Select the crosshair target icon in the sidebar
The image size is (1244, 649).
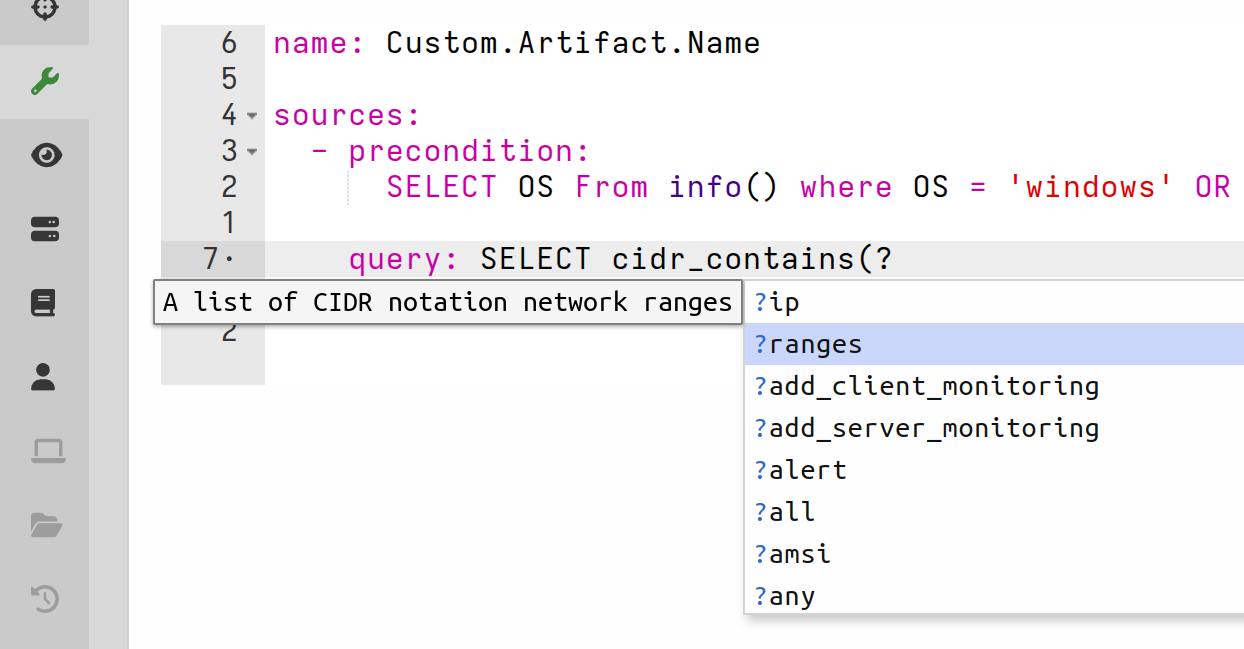coord(44,10)
